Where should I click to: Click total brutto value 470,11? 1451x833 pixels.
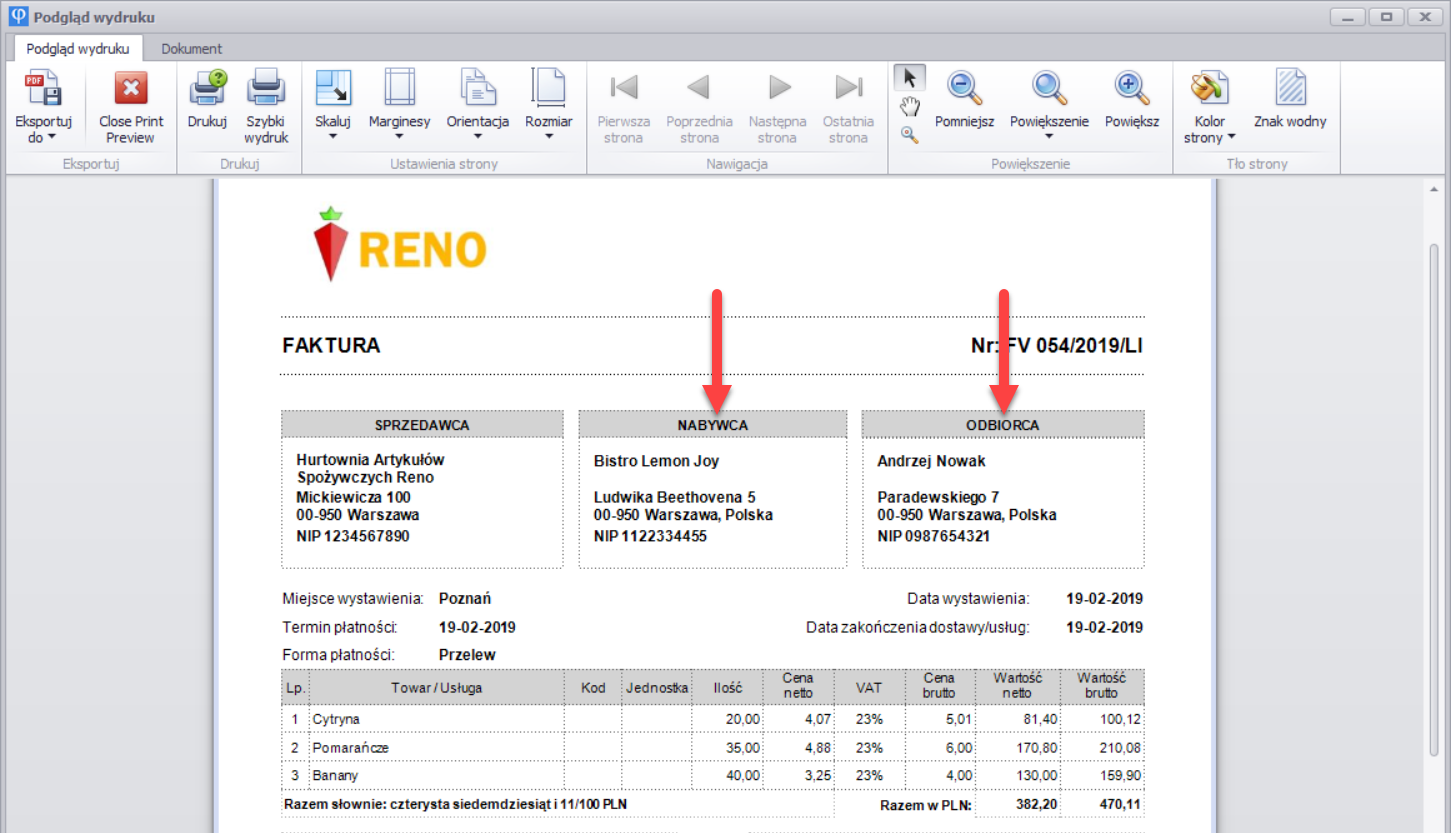[x=1120, y=804]
